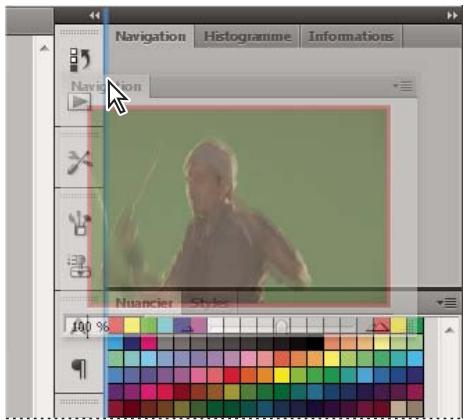
Task: Pick the magenta swatch beside dark blue
Action: coord(149,343)
